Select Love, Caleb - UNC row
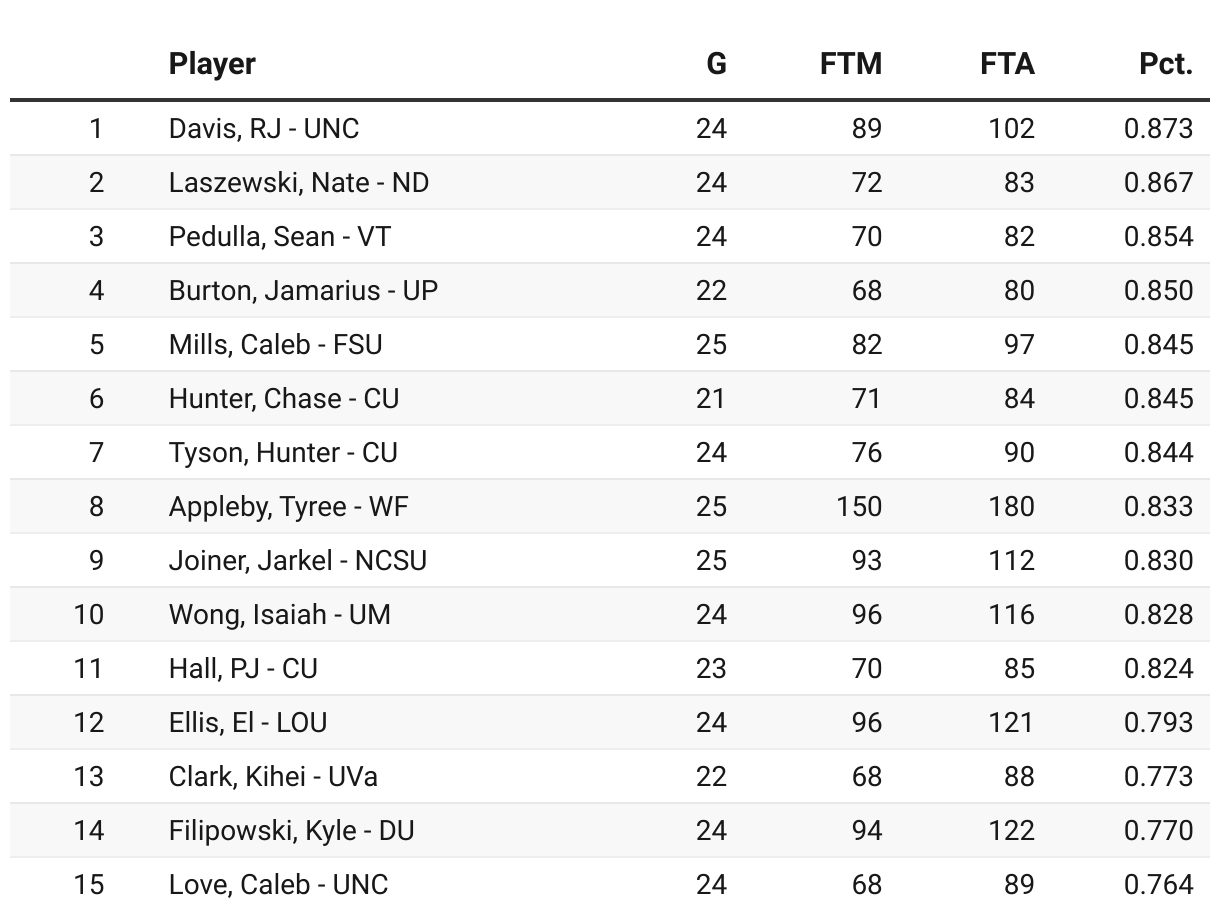This screenshot has height=920, width=1220. tap(610, 884)
